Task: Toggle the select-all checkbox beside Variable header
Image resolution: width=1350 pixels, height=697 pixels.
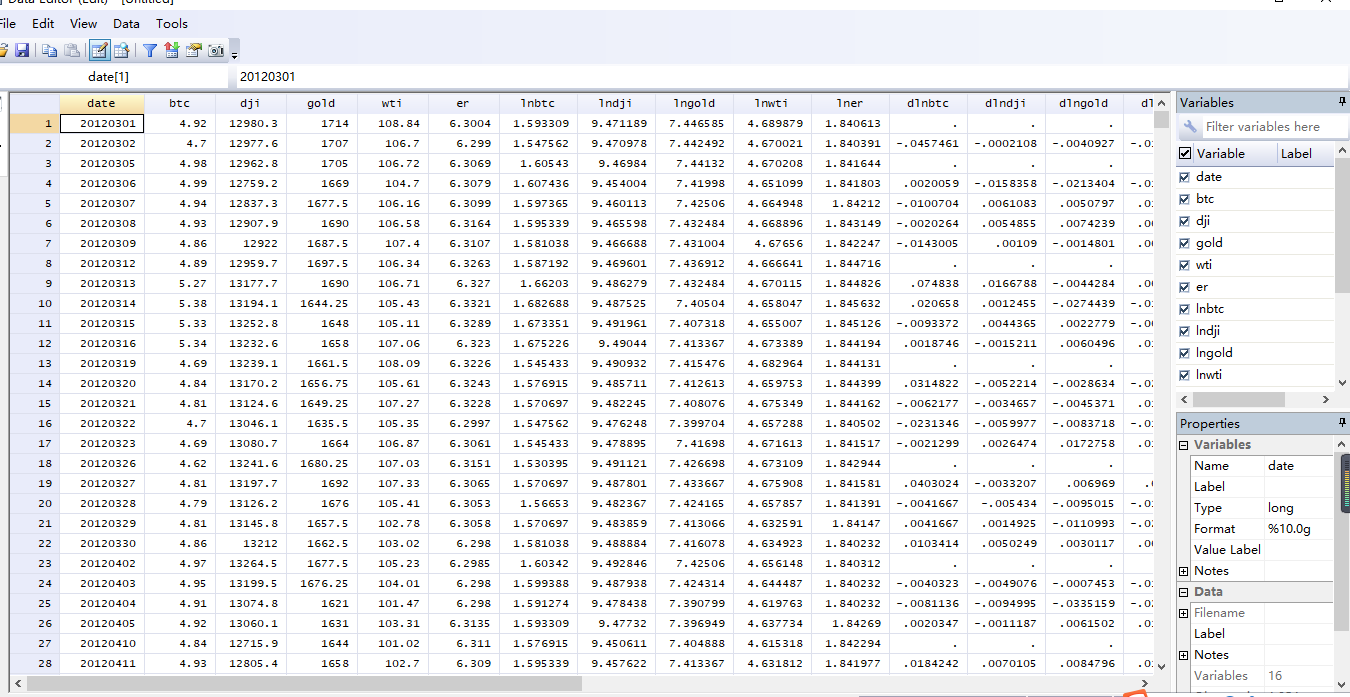Action: (x=1185, y=153)
